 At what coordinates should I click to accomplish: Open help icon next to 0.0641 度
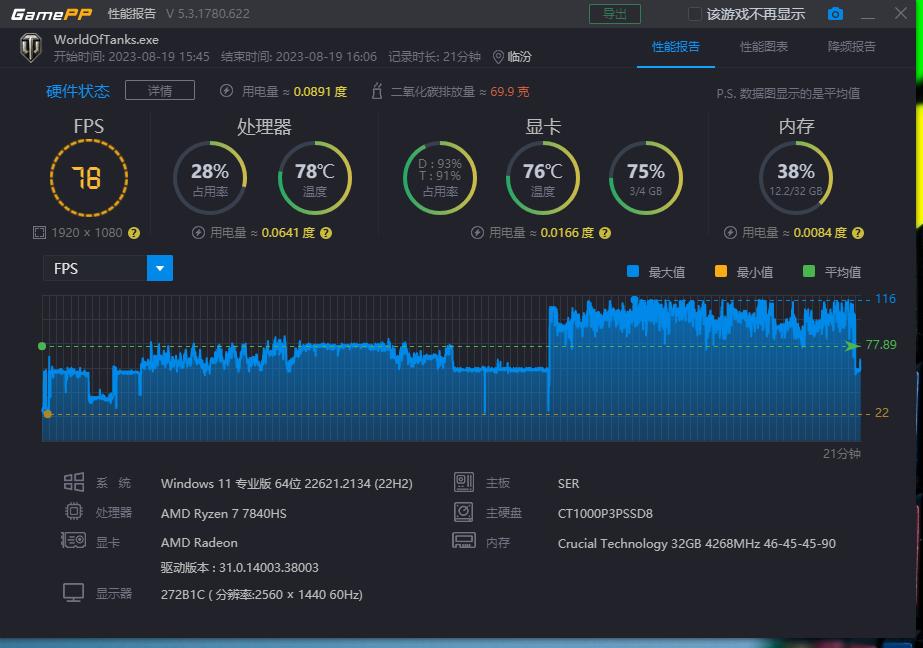[x=326, y=233]
